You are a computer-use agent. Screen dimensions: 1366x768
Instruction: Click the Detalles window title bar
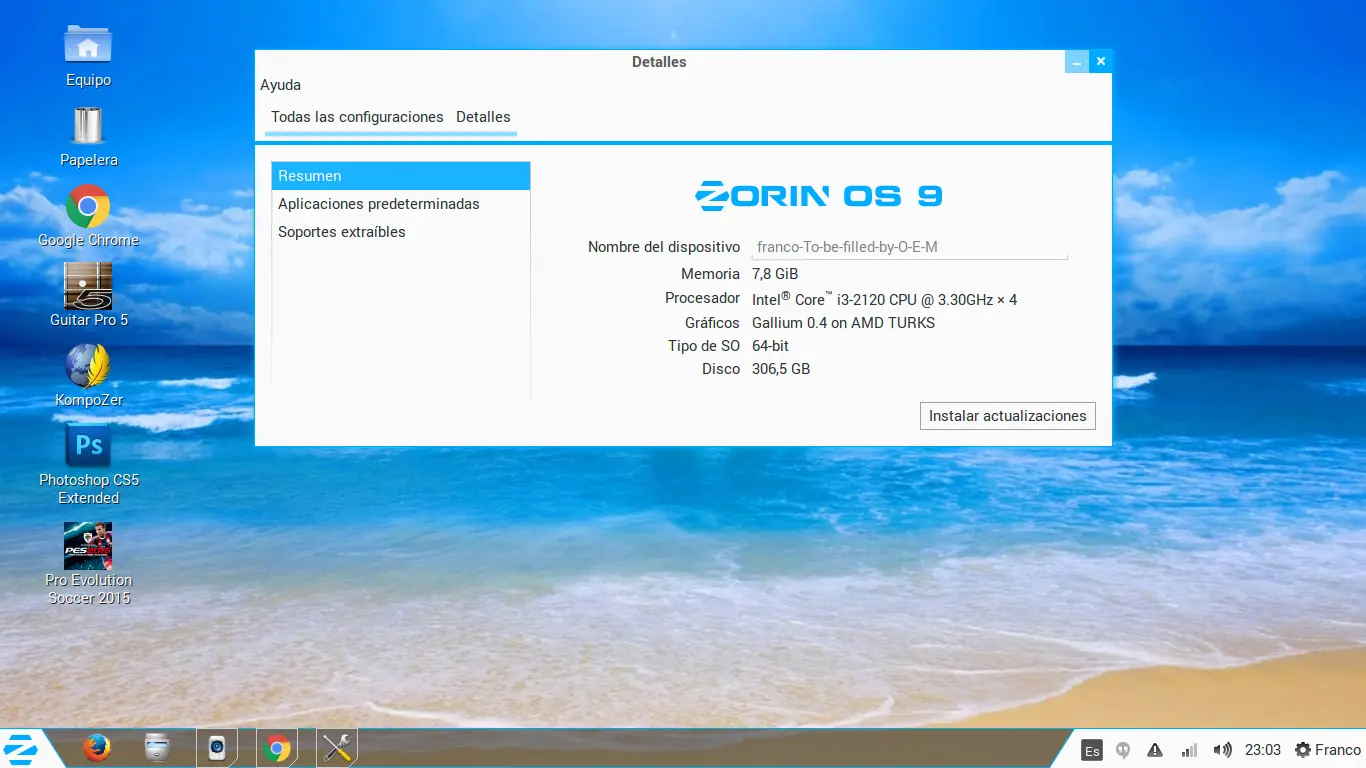tap(659, 62)
